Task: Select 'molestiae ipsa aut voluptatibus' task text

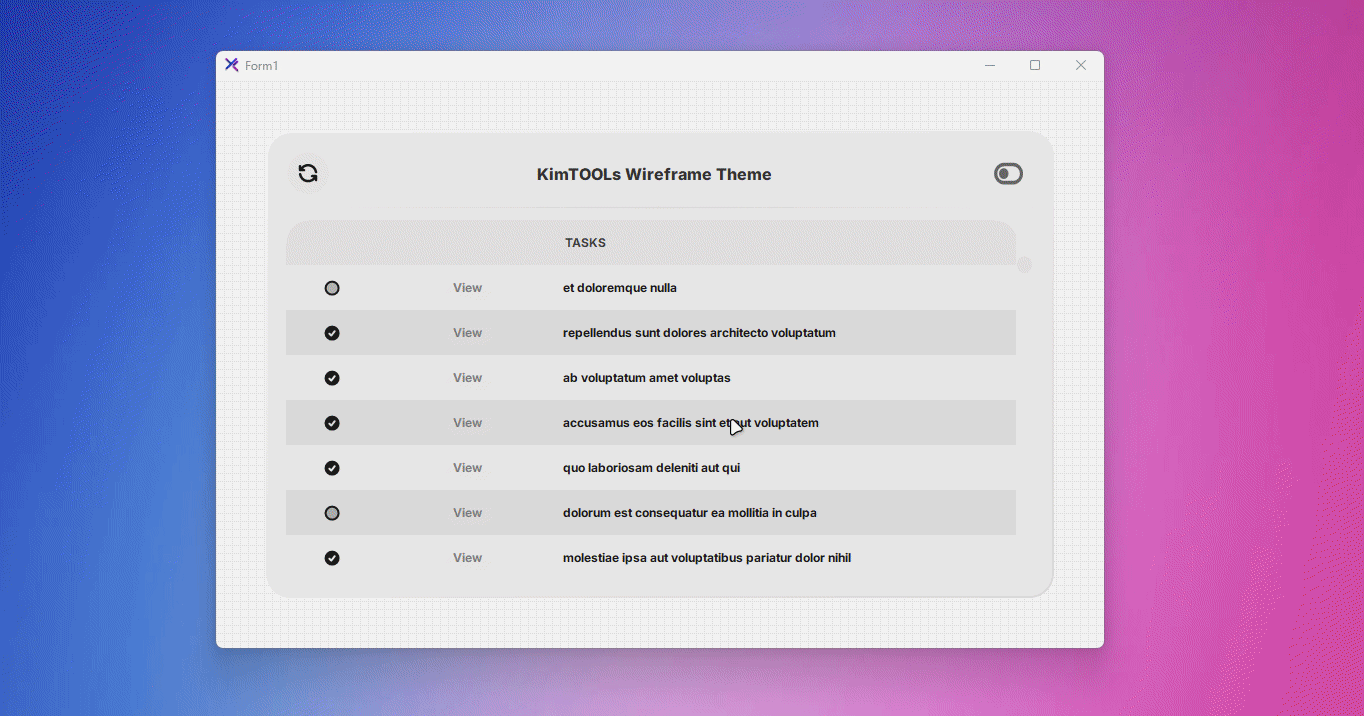Action: pyautogui.click(x=707, y=558)
